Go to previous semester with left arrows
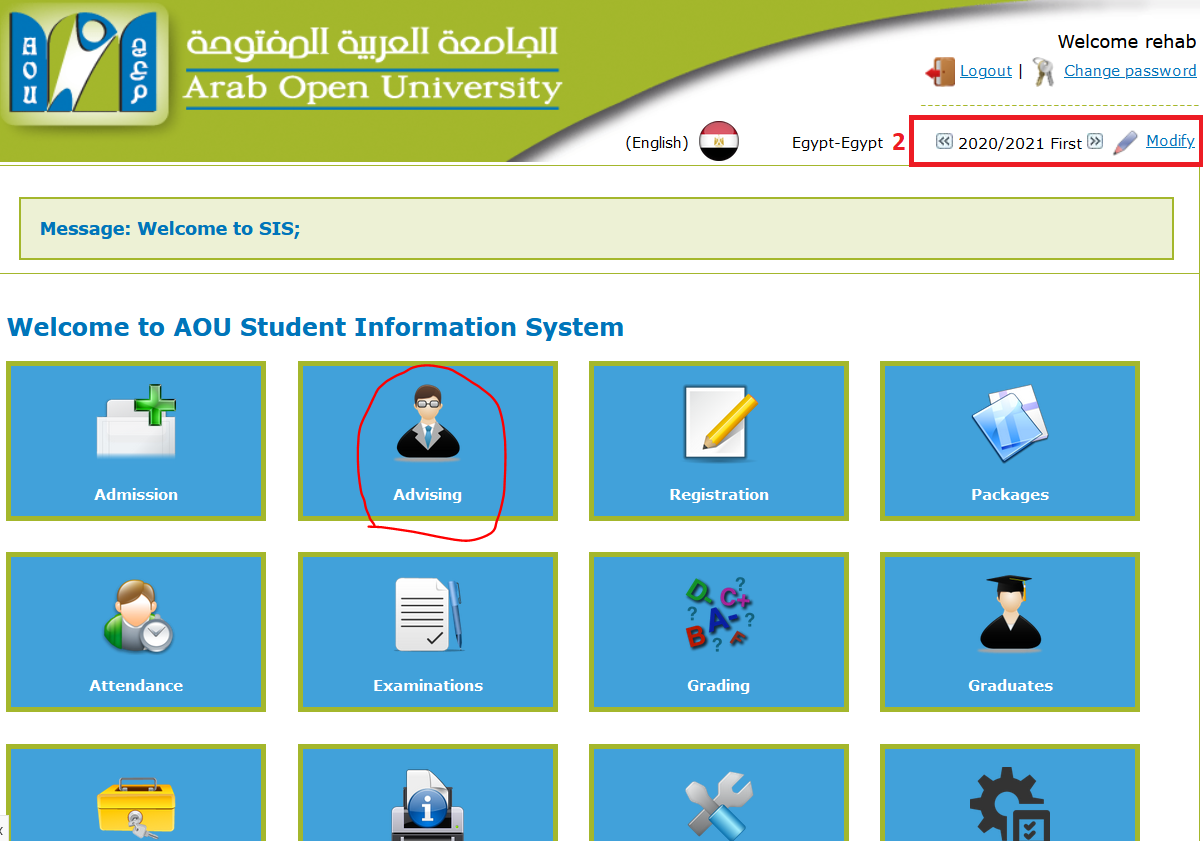 tap(944, 141)
